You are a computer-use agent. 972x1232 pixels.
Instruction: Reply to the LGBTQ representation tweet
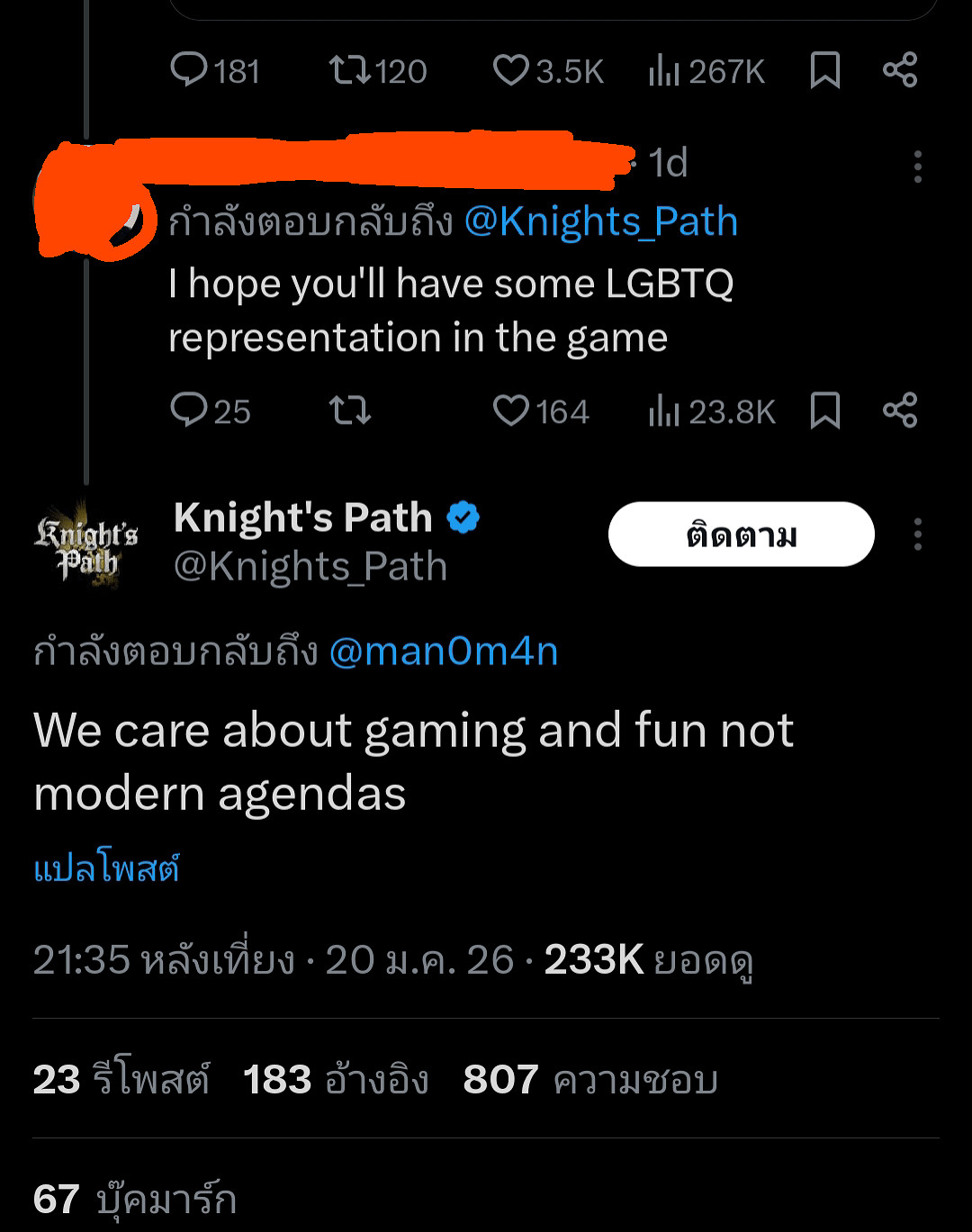(x=190, y=410)
